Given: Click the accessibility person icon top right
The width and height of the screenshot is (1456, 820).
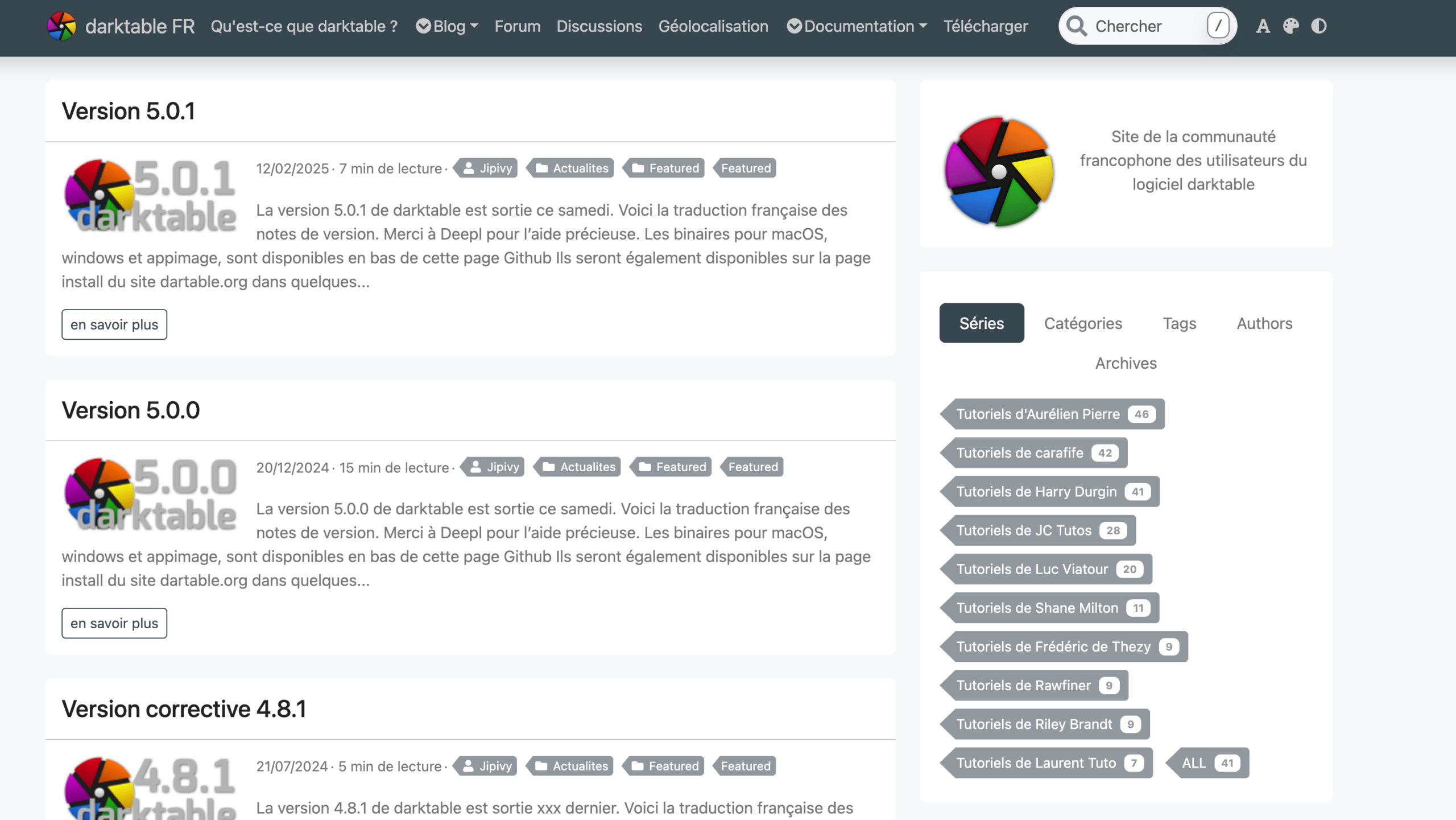Looking at the screenshot, I should pyautogui.click(x=1263, y=25).
